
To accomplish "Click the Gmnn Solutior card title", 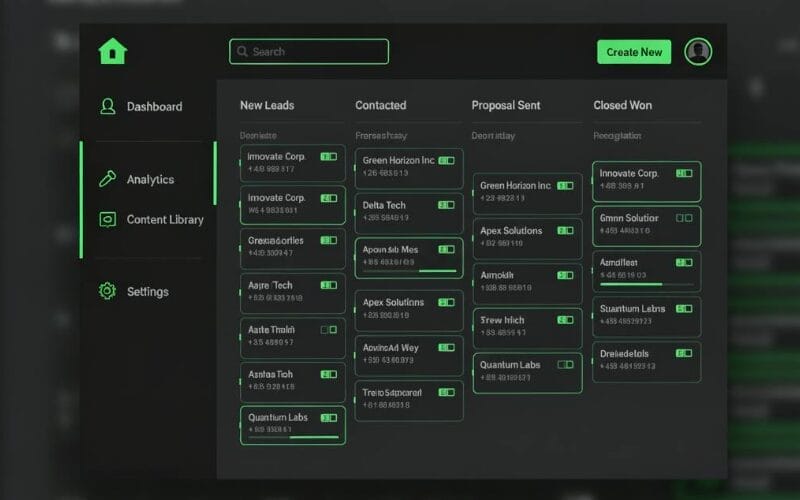I will pos(629,218).
